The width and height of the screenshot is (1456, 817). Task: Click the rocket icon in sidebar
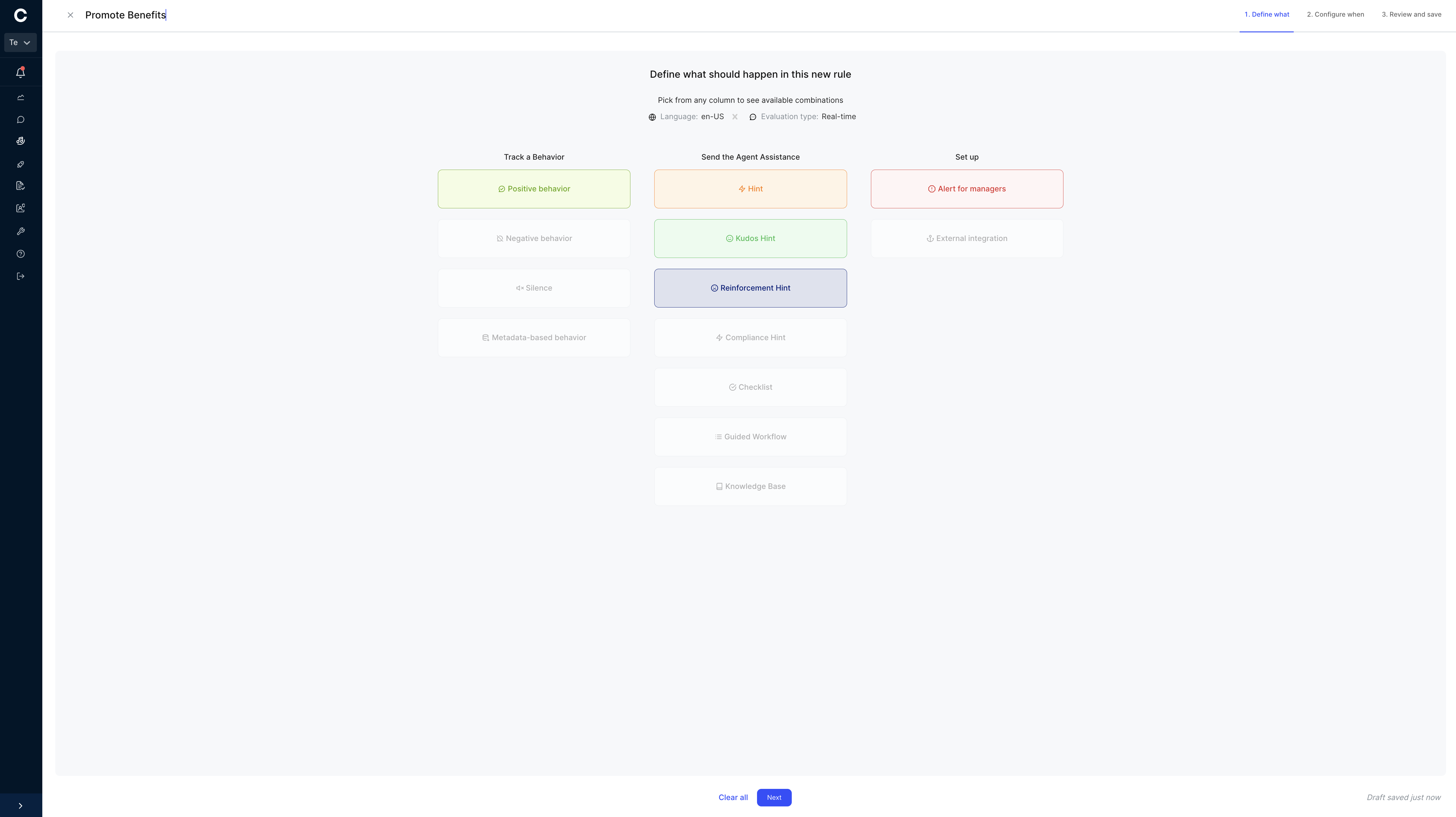(21, 164)
